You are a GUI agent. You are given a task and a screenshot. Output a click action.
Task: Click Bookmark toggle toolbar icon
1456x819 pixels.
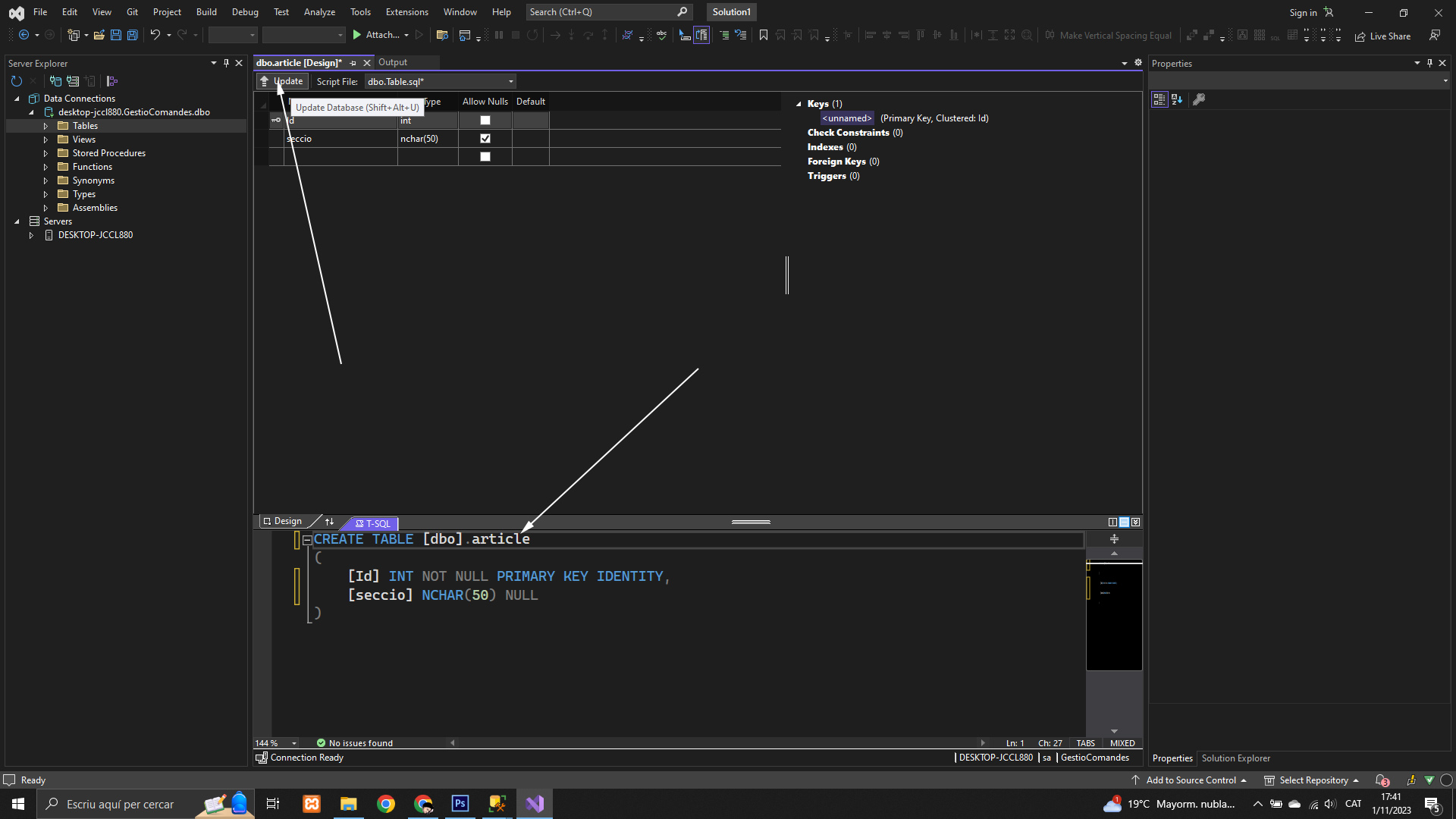coord(763,35)
